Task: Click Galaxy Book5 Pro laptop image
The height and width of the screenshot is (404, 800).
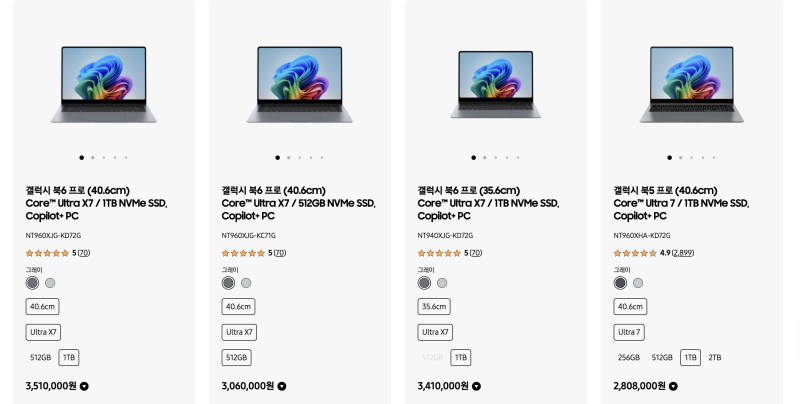Action: point(692,84)
